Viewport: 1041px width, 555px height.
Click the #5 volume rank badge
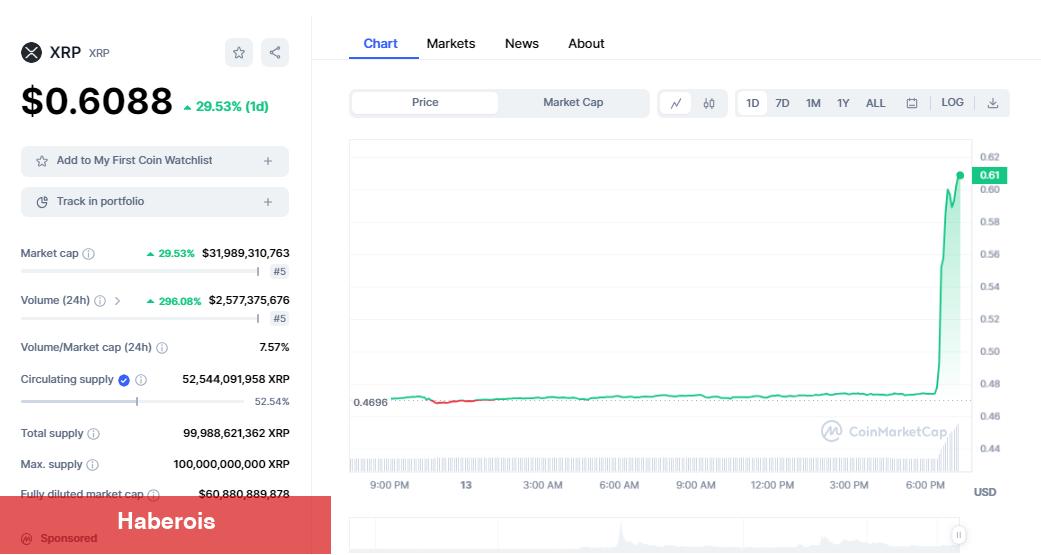(280, 319)
